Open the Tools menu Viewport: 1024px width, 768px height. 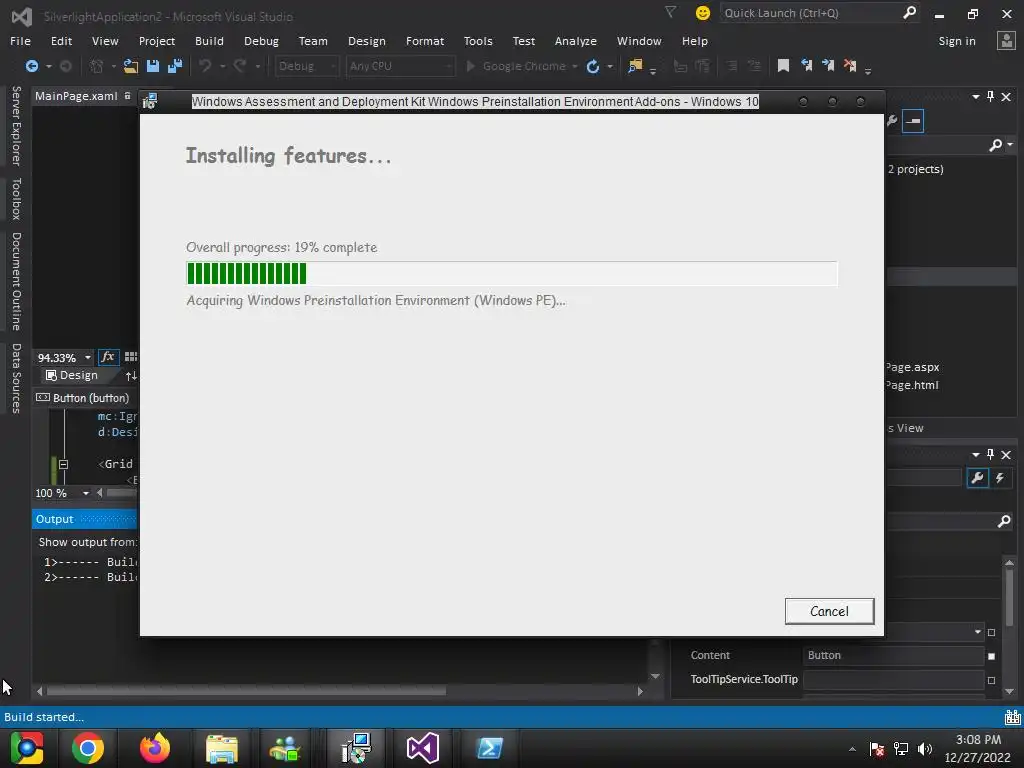coord(478,40)
